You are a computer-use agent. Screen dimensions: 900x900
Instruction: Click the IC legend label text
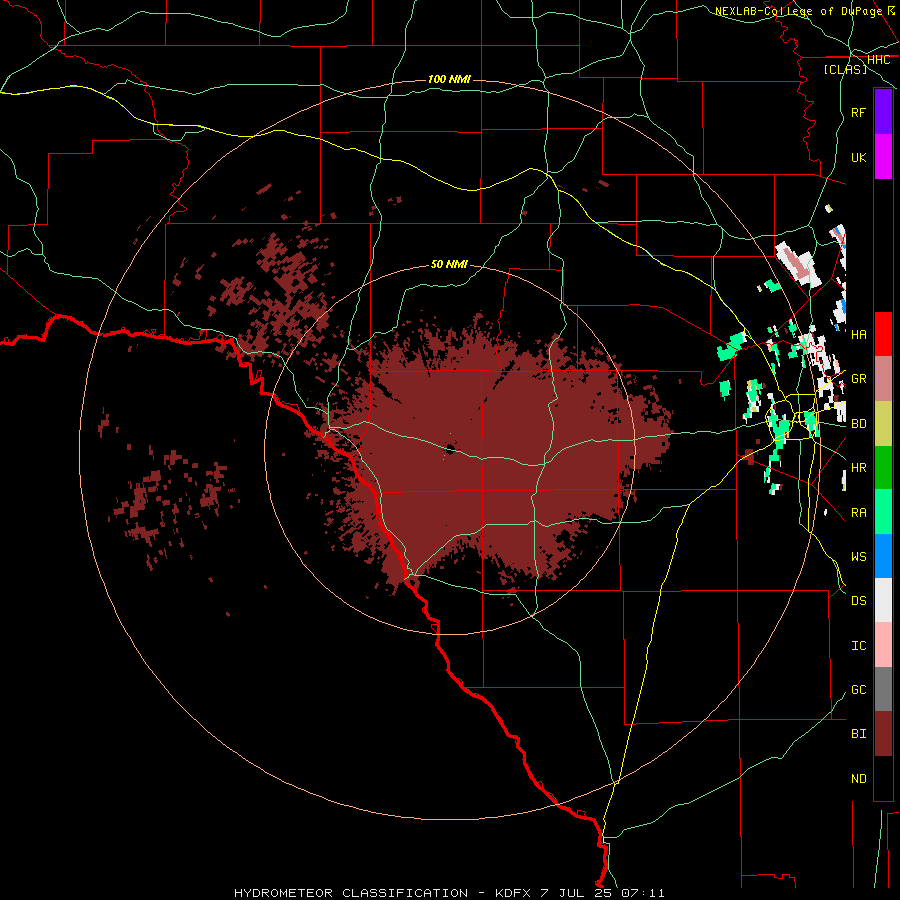coord(858,645)
